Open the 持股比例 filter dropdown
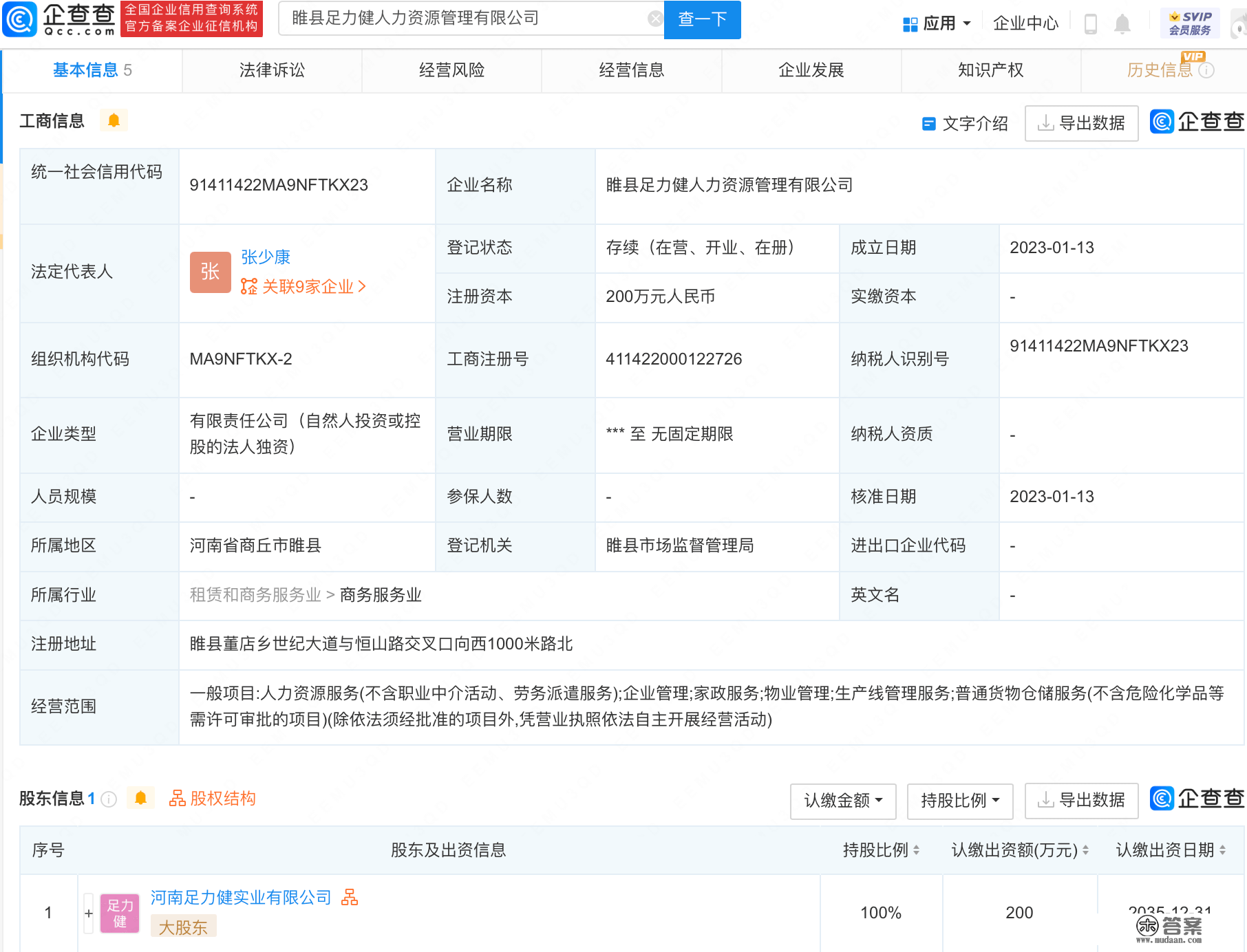This screenshot has height=952, width=1247. pos(960,801)
